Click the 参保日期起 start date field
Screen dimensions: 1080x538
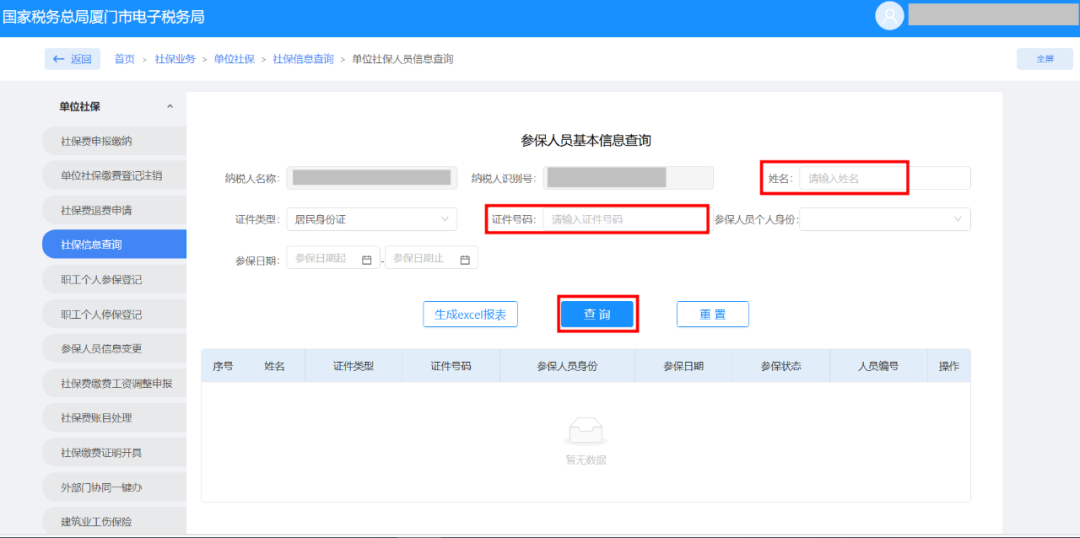(x=333, y=258)
